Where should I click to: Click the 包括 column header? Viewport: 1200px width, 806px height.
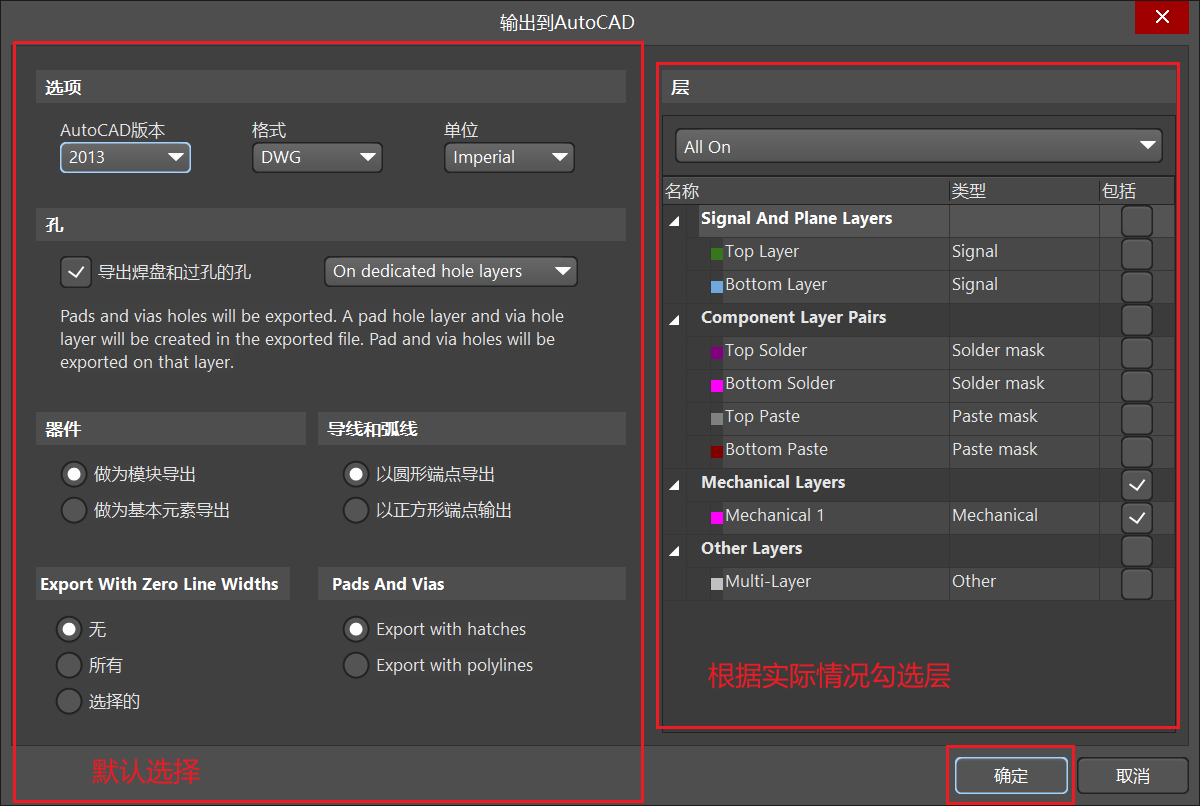click(1137, 191)
